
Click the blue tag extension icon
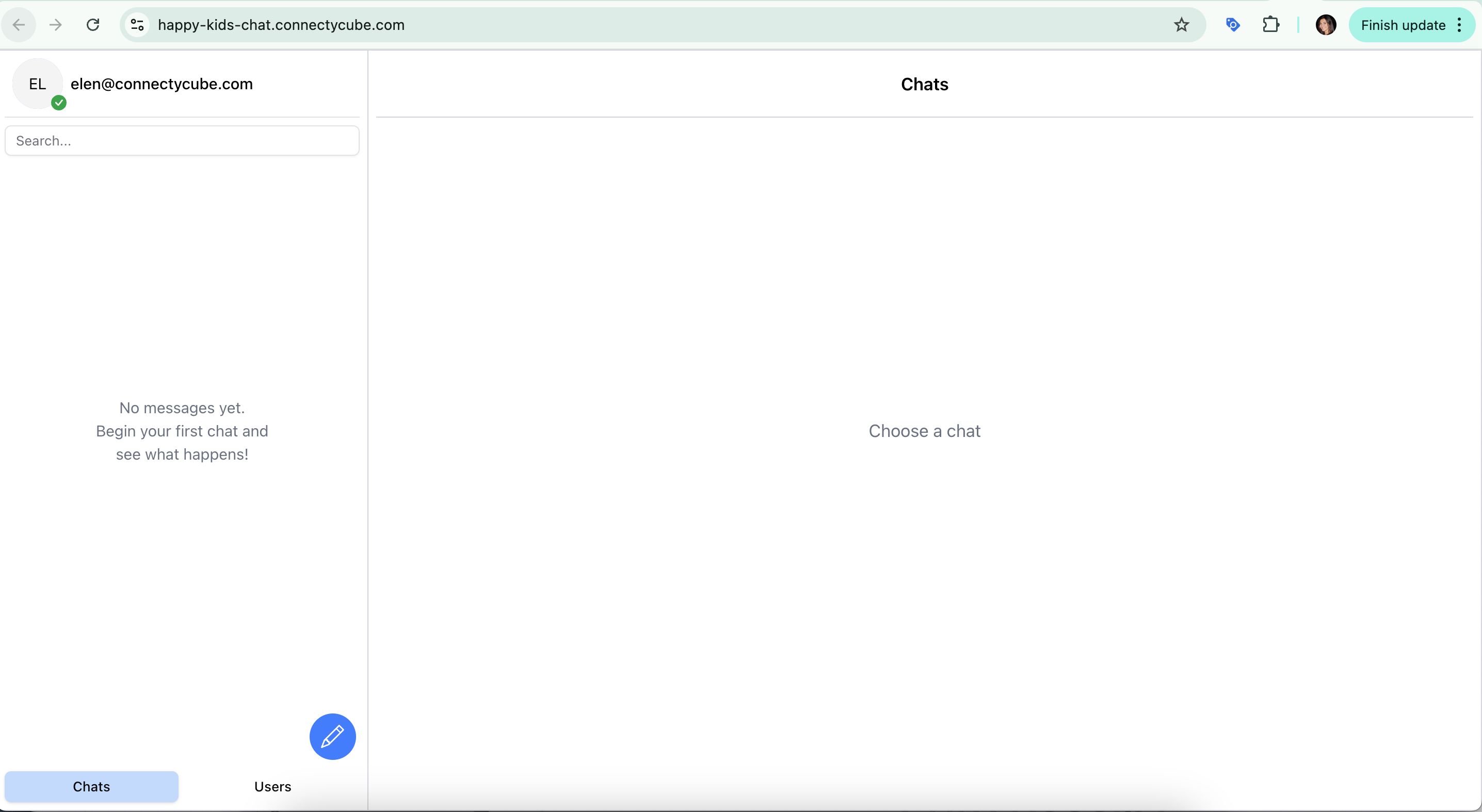click(1232, 25)
